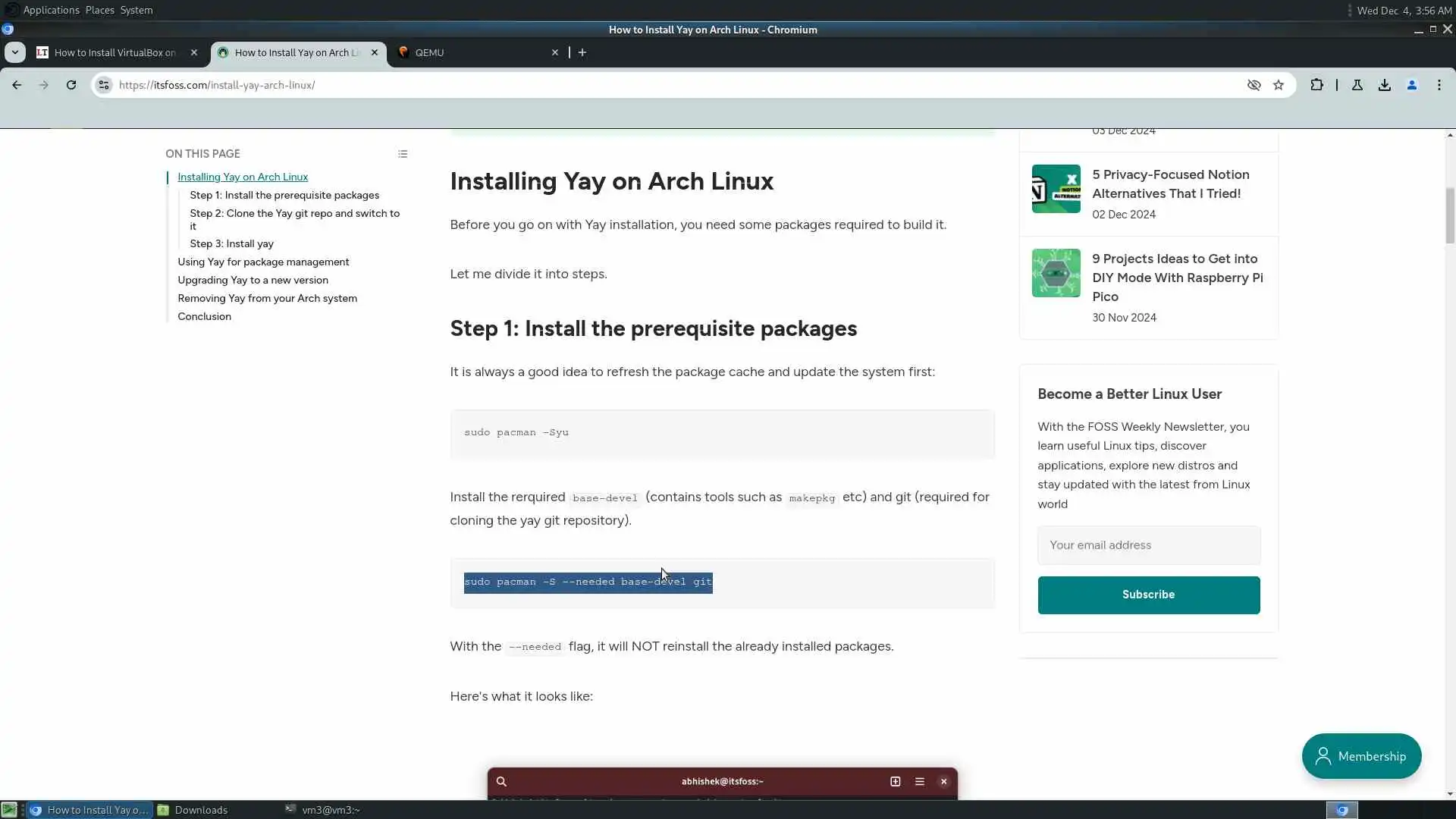Bookmark this page with star icon

1279,85
